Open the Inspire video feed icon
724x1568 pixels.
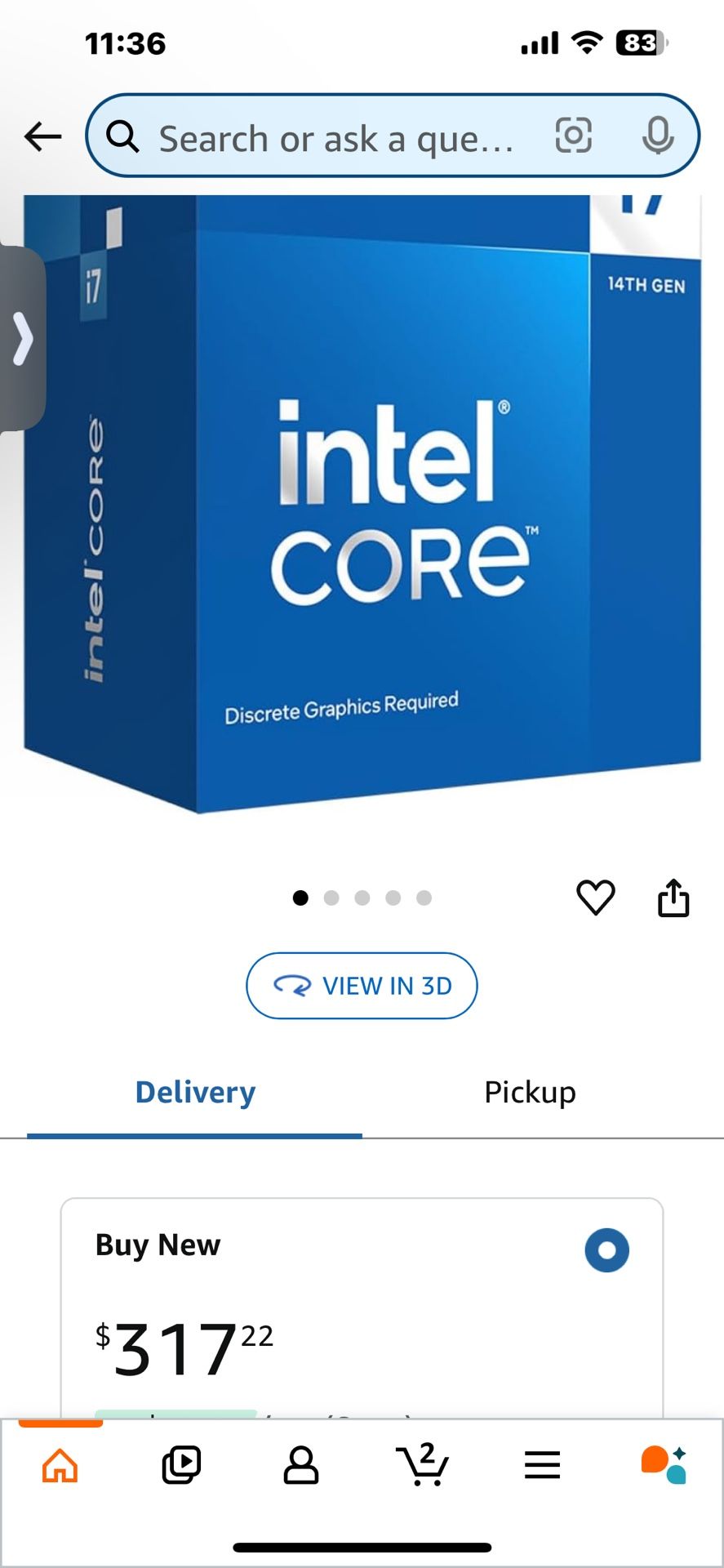[181, 1465]
